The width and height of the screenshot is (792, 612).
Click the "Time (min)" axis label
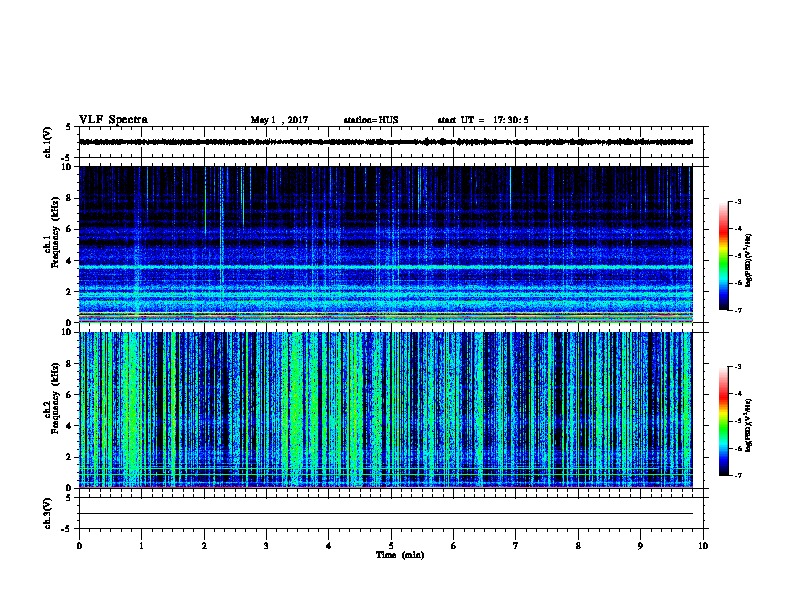point(400,555)
